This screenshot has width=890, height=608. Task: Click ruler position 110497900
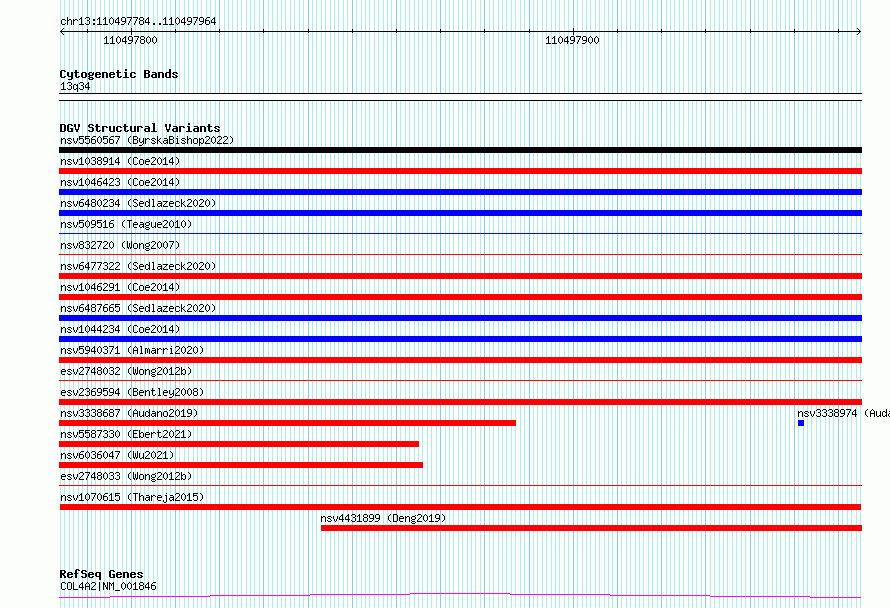point(572,40)
